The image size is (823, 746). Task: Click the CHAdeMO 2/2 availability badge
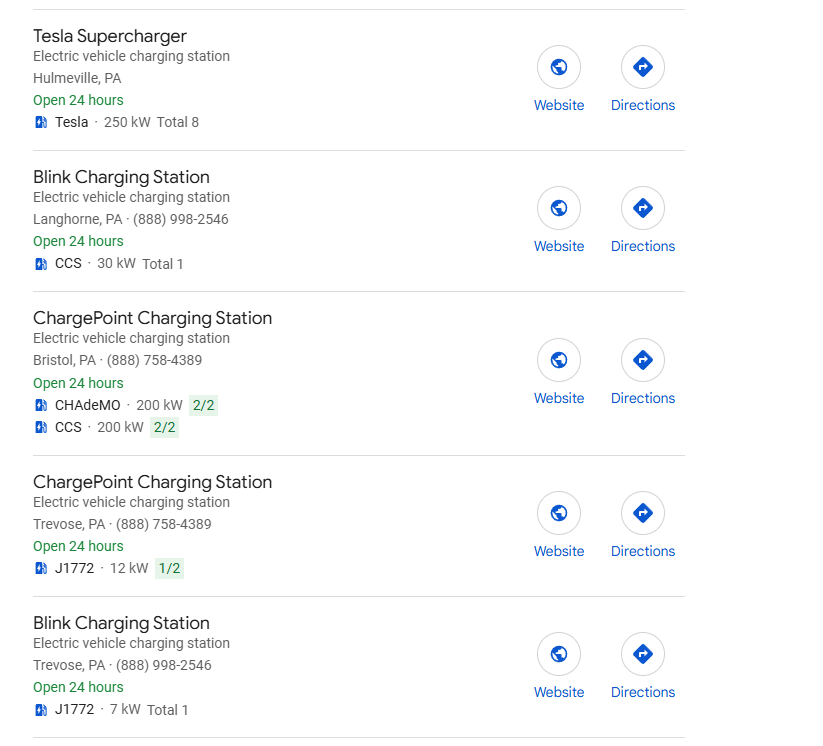203,405
